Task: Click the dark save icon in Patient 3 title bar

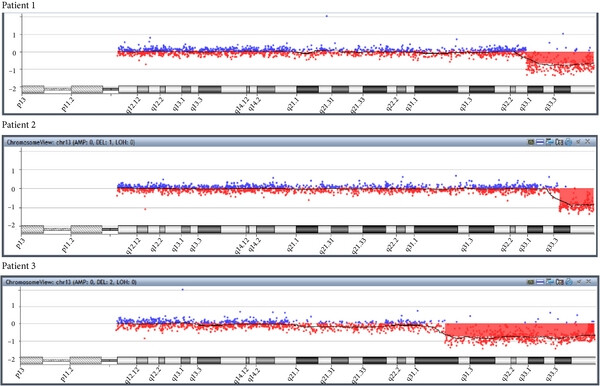Action: [x=559, y=282]
